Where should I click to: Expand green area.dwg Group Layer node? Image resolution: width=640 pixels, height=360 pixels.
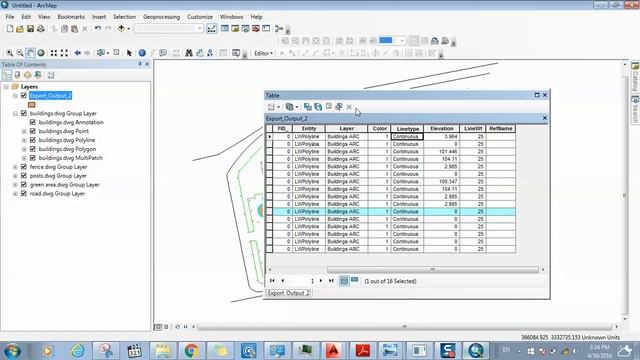pos(15,185)
